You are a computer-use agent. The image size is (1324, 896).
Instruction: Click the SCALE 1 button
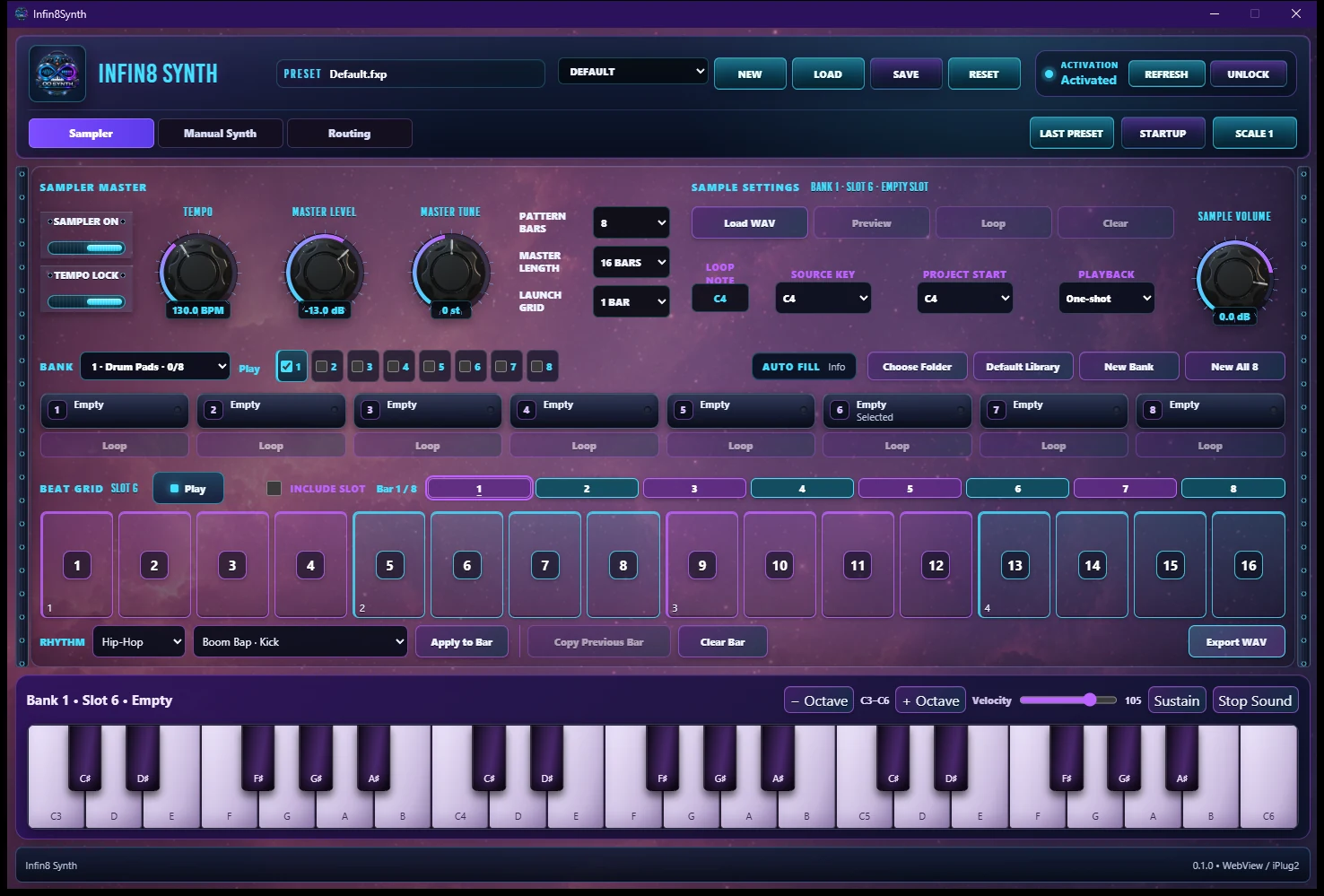(x=1254, y=133)
